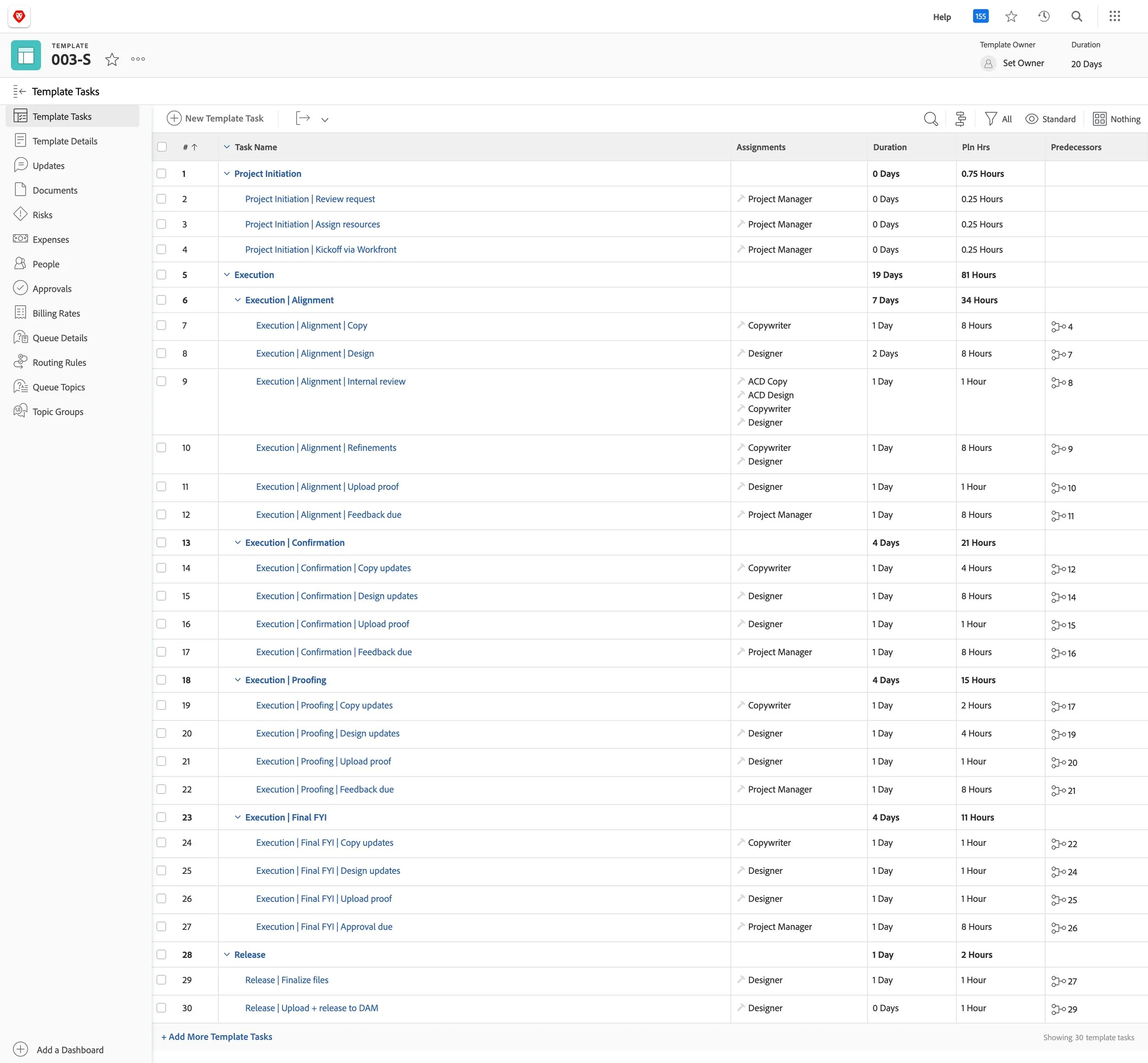Click the favorites star in top bar

click(1011, 17)
